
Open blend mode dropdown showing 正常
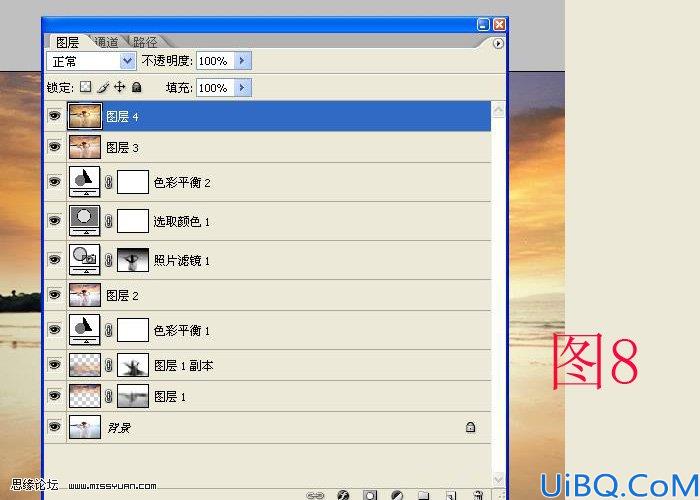(x=91, y=61)
